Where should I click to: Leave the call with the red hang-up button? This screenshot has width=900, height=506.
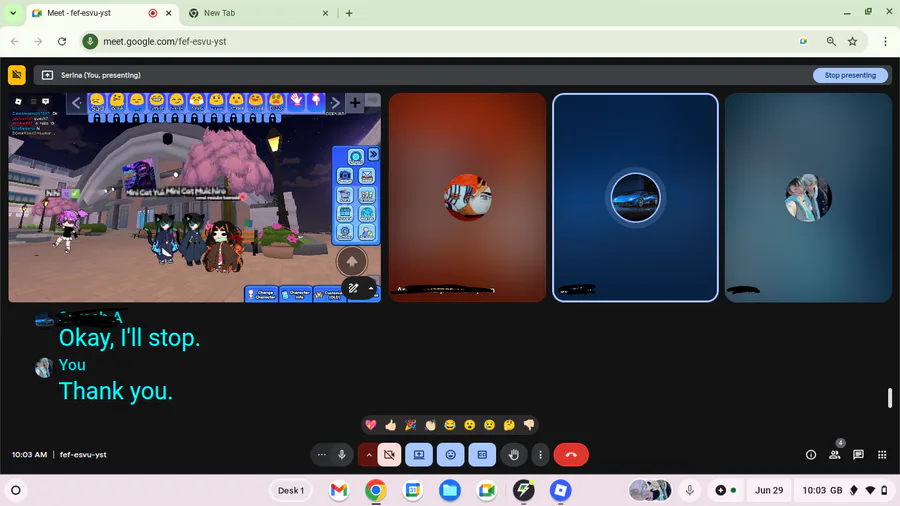(571, 455)
